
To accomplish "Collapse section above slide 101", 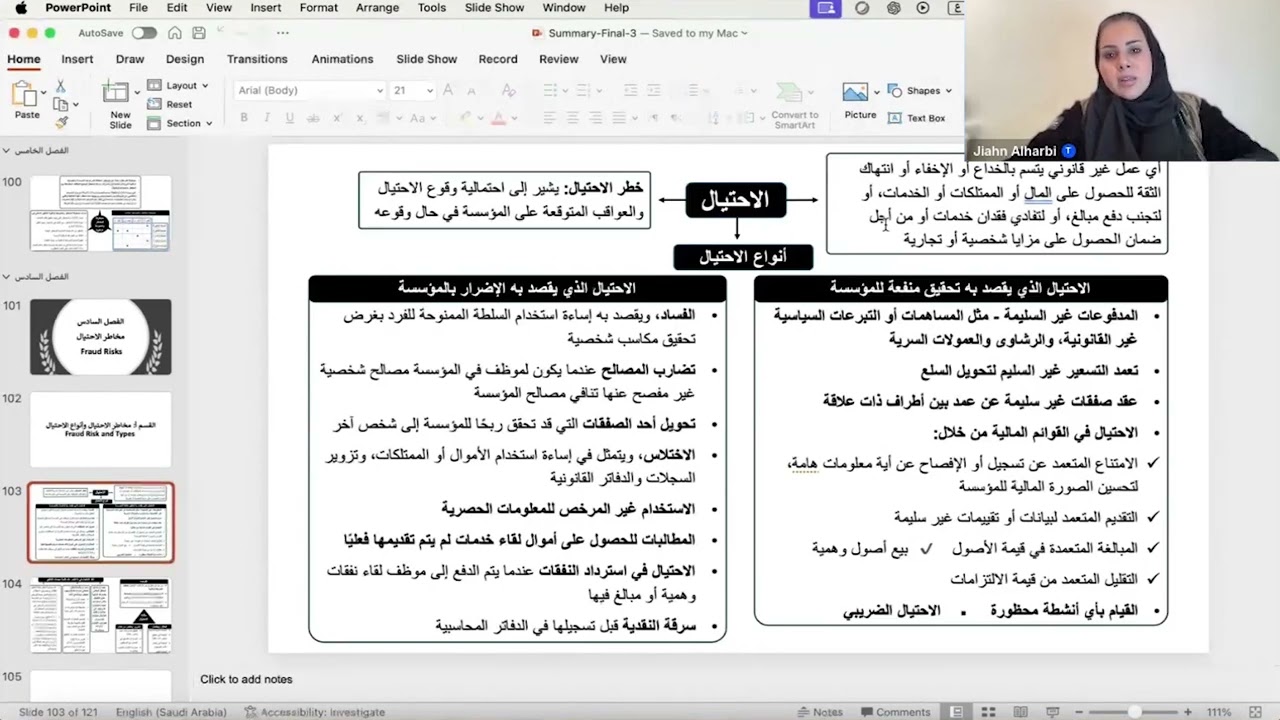I will pos(8,276).
